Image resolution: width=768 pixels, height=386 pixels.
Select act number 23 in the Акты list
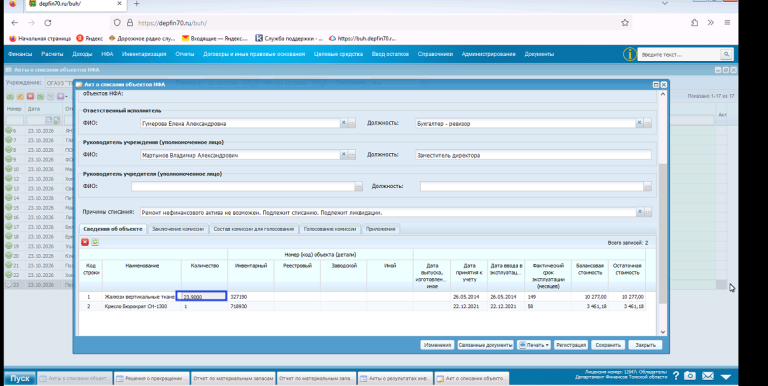(x=16, y=285)
